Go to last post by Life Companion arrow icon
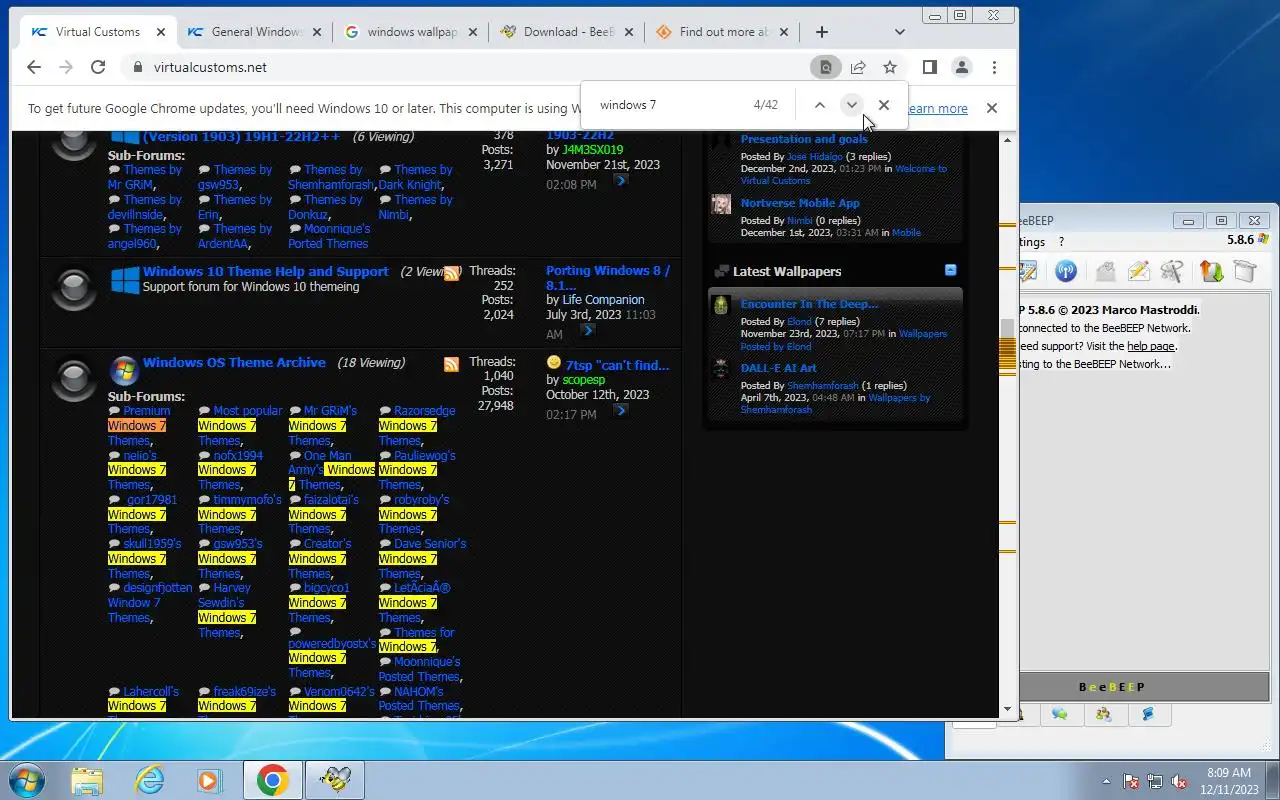Image resolution: width=1280 pixels, height=800 pixels. [587, 330]
